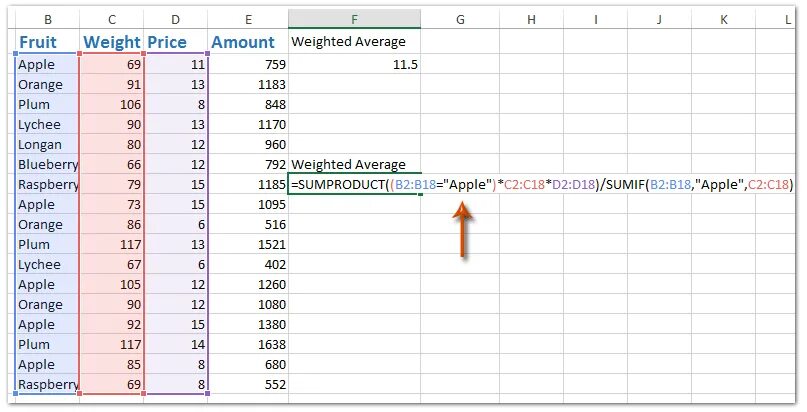Click the amount value 1260

coord(248,284)
